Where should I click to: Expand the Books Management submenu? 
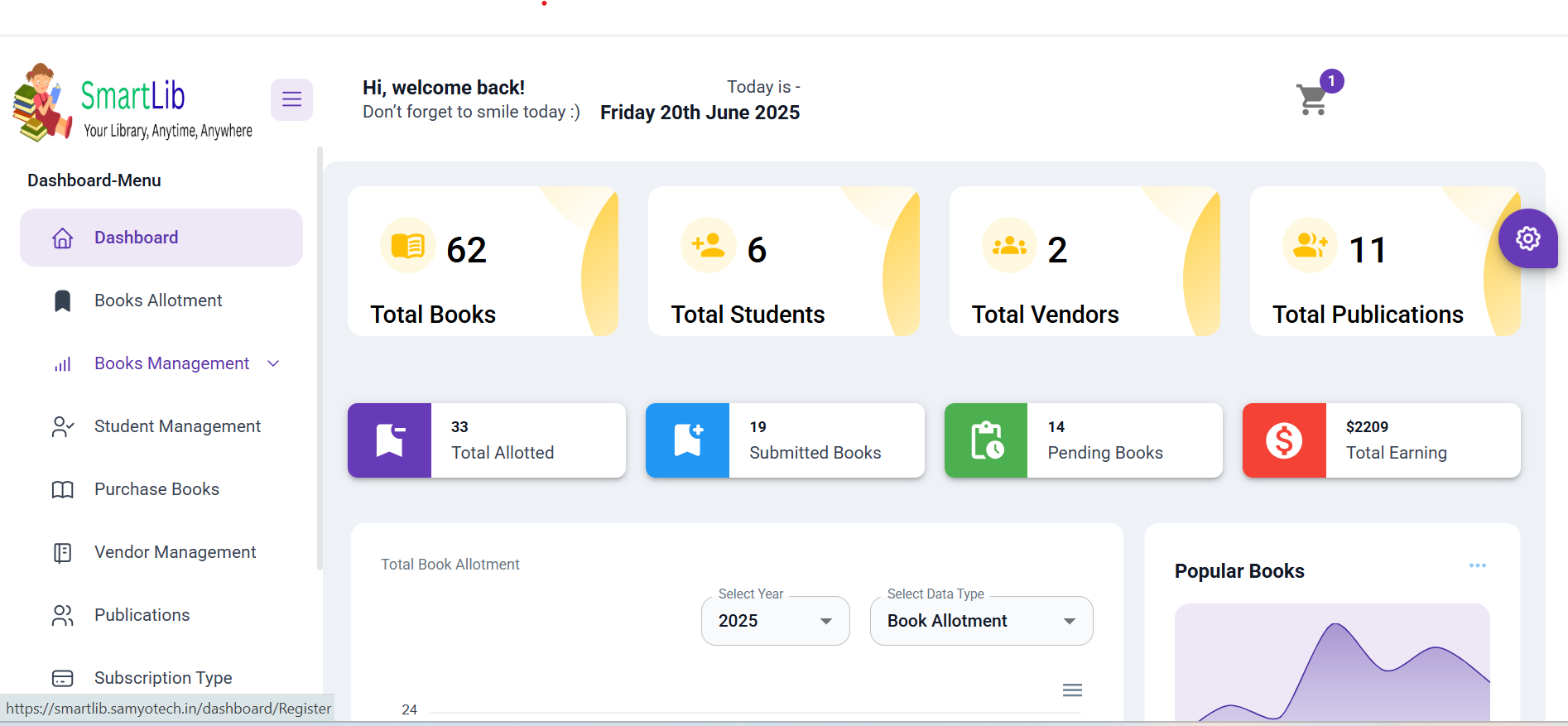171,363
